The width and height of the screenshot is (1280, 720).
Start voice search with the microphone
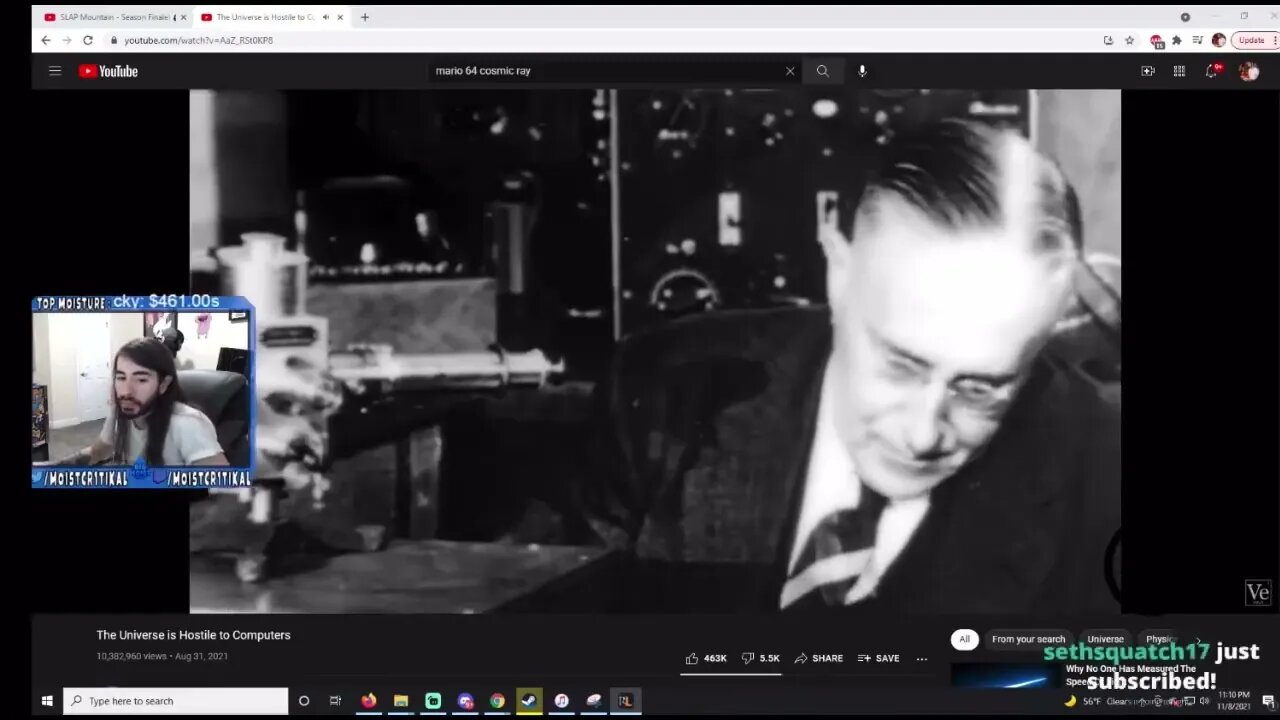click(x=862, y=71)
